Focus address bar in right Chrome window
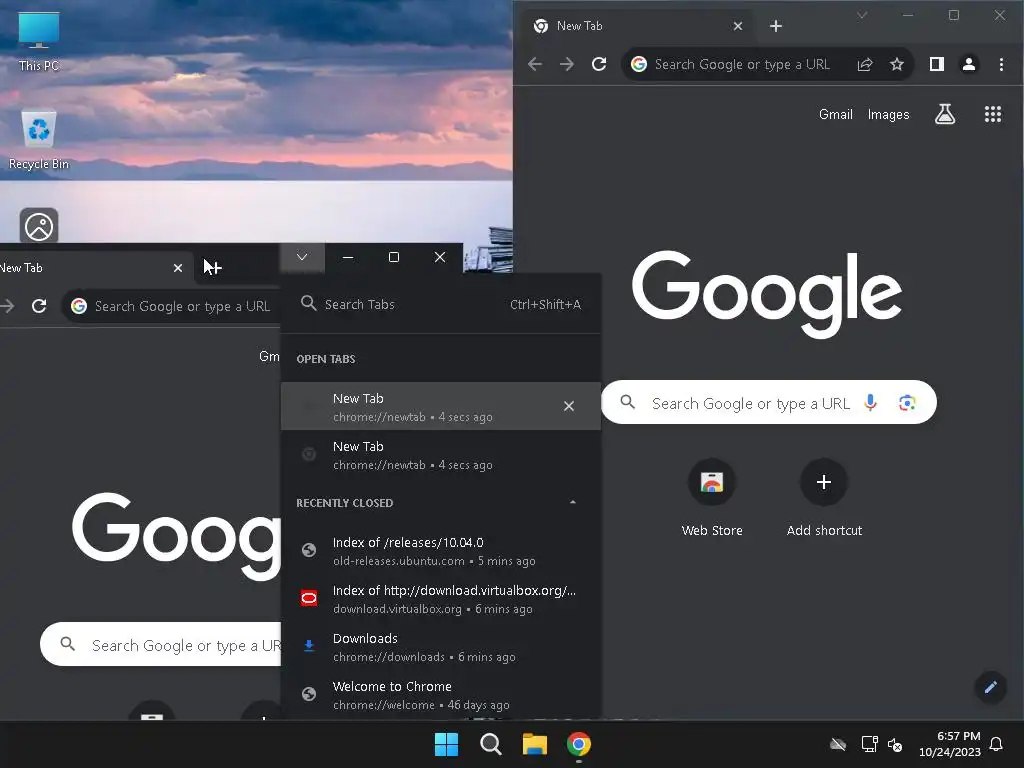The image size is (1024, 768). click(742, 64)
